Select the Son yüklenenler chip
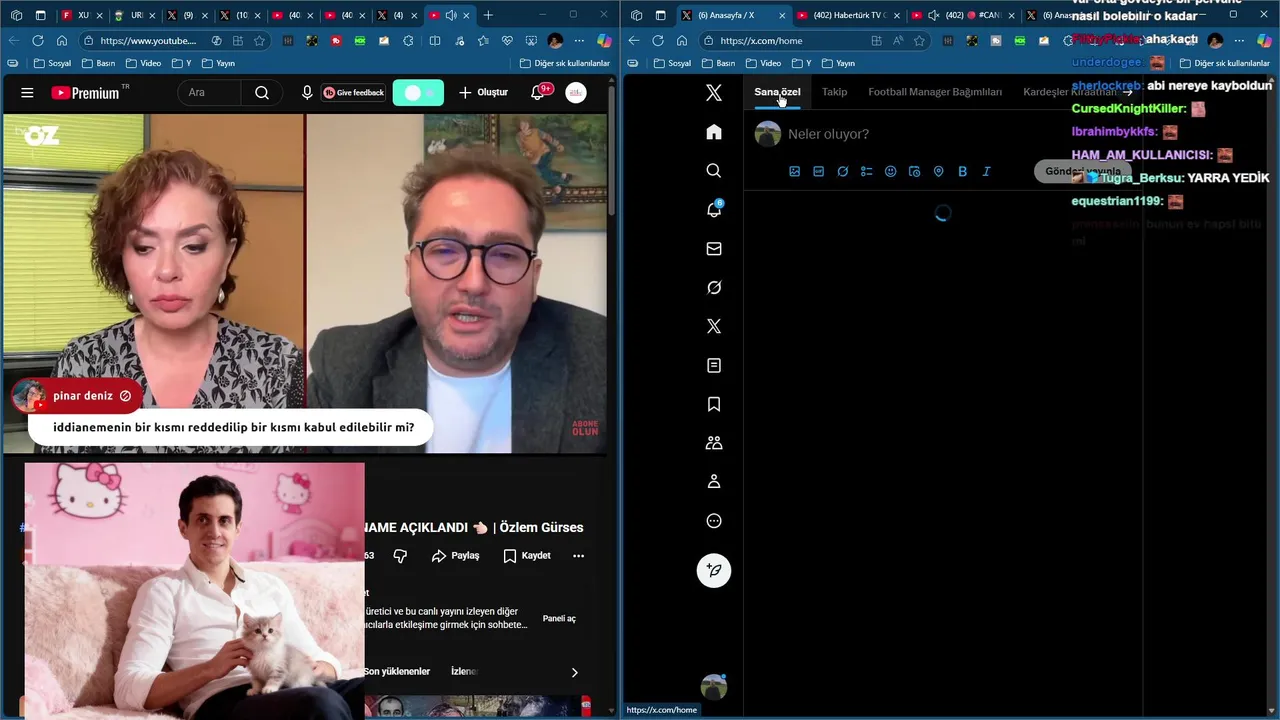Image resolution: width=1280 pixels, height=720 pixels. [397, 672]
